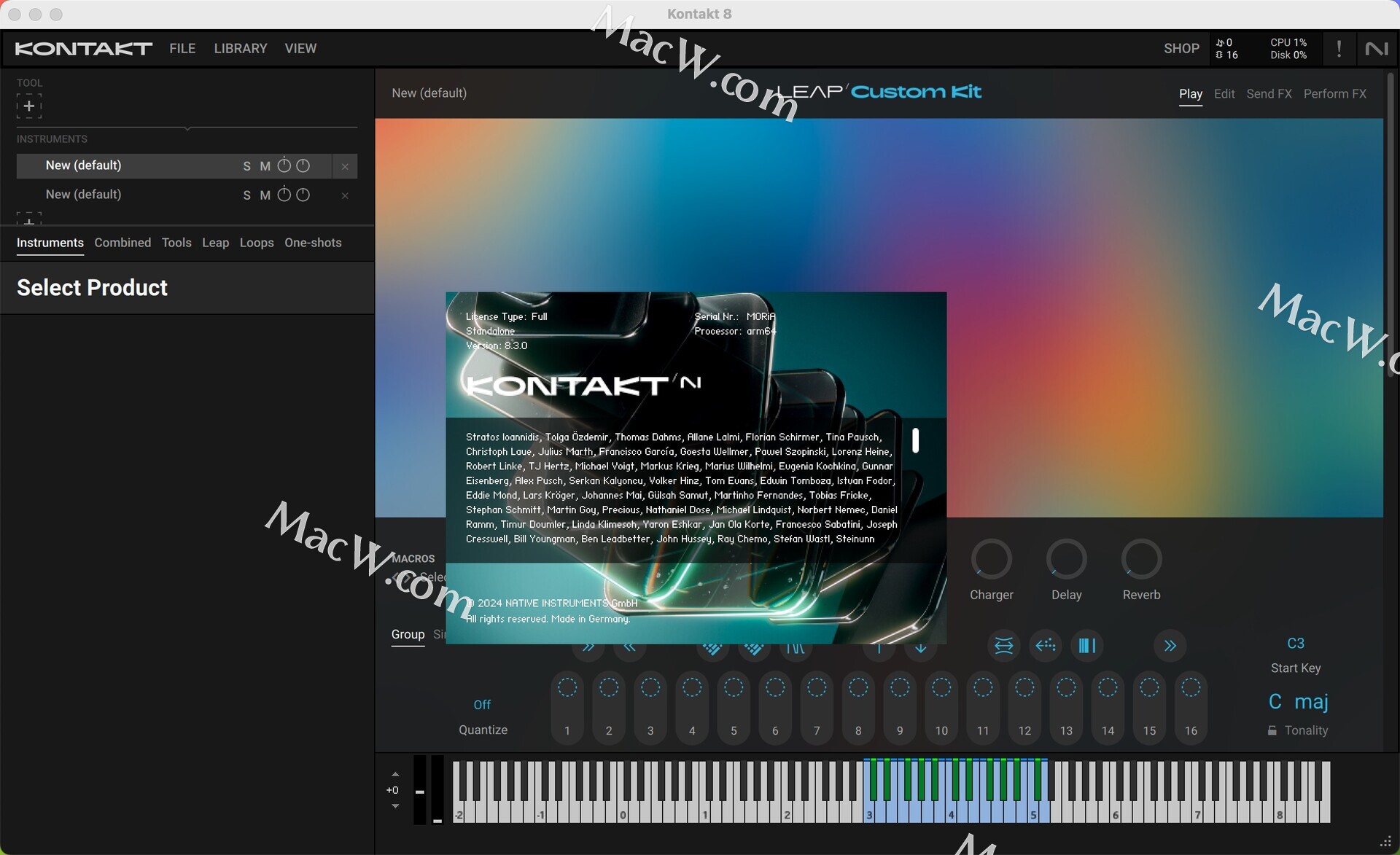Click the CPU and Disk usage meter
This screenshot has width=1400, height=855.
click(1288, 49)
